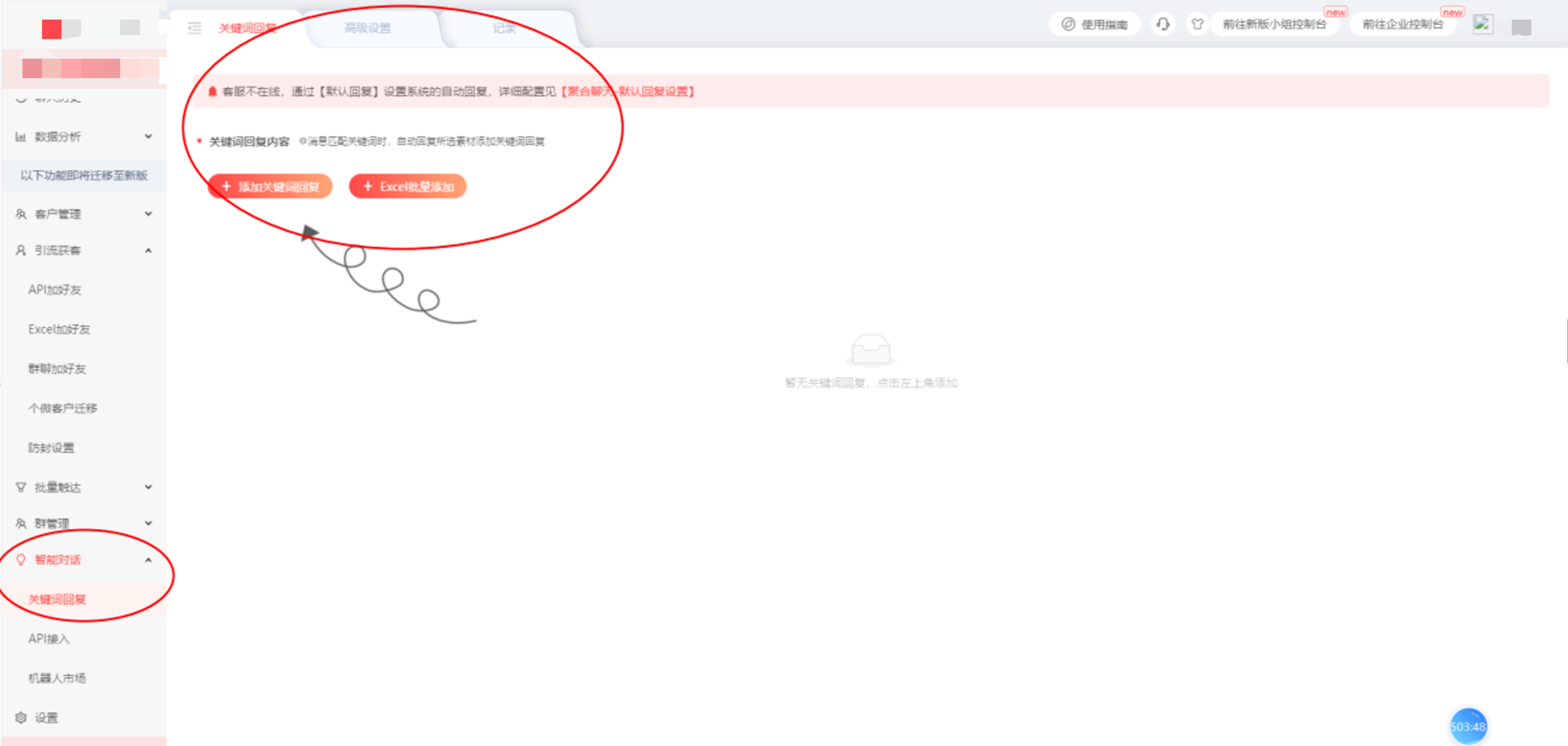Click the shirt theme icon in header
The height and width of the screenshot is (746, 1568).
[1197, 24]
